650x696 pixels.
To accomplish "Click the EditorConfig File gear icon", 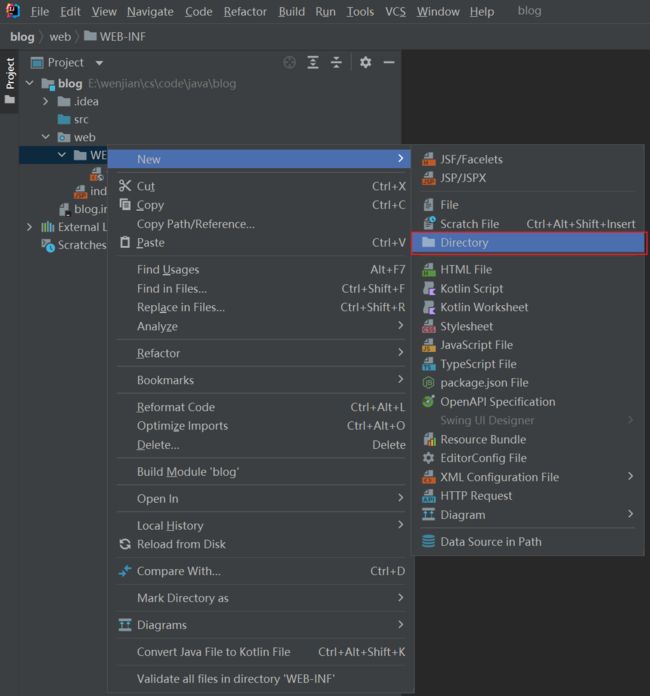I will (428, 458).
